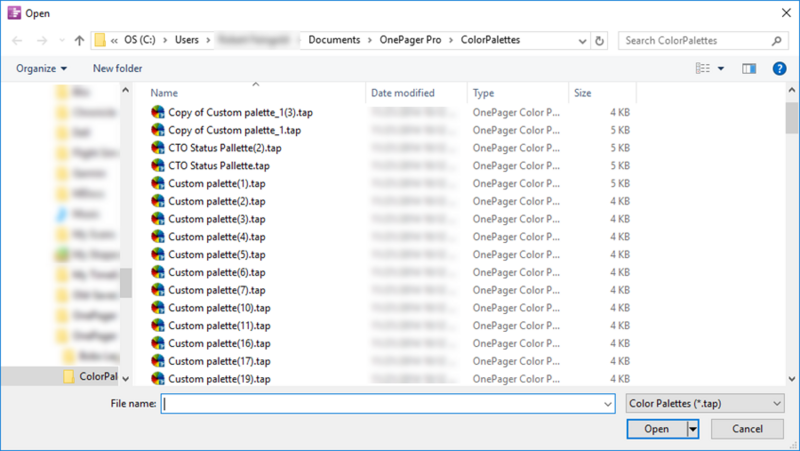The image size is (800, 451).
Task: Refresh the ColorPalettes folder listing
Action: point(599,40)
